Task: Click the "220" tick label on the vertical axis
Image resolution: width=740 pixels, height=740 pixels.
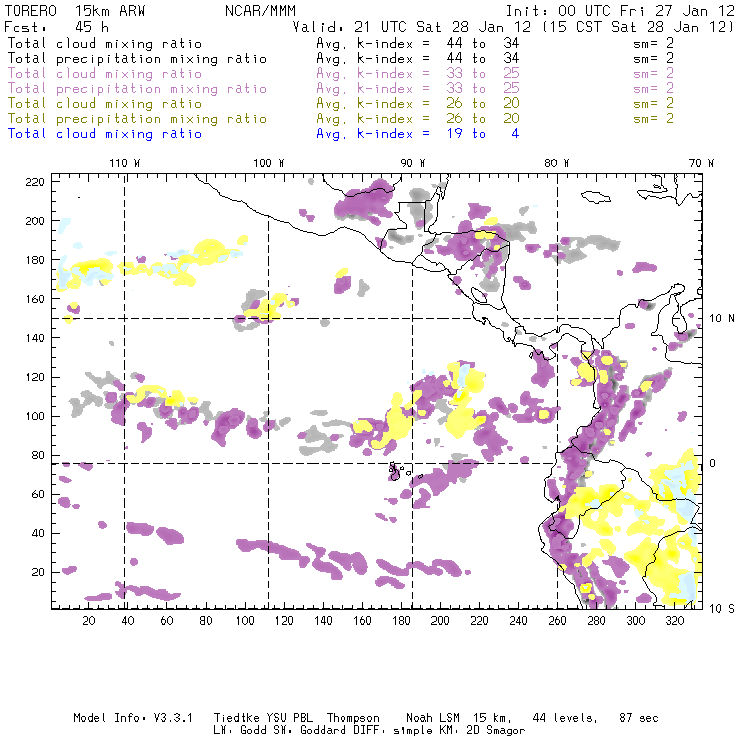Action: click(35, 182)
